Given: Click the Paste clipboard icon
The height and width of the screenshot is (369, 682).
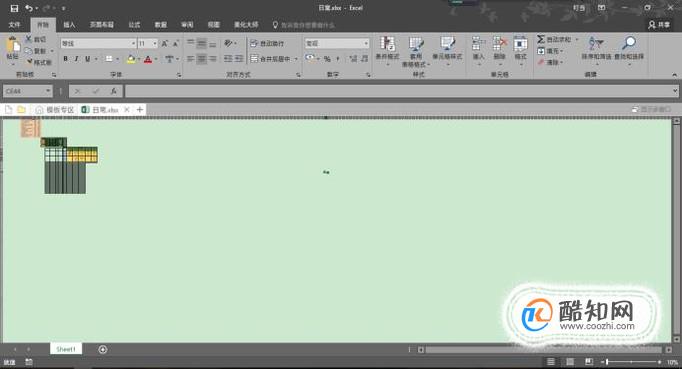Looking at the screenshot, I should click(13, 45).
